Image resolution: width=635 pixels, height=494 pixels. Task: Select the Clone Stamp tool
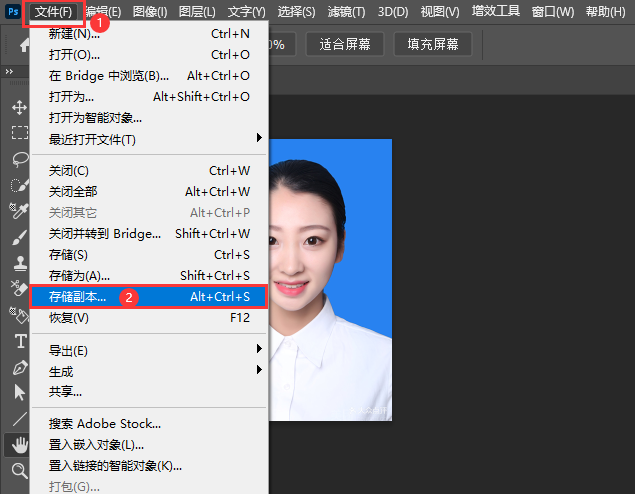(19, 263)
